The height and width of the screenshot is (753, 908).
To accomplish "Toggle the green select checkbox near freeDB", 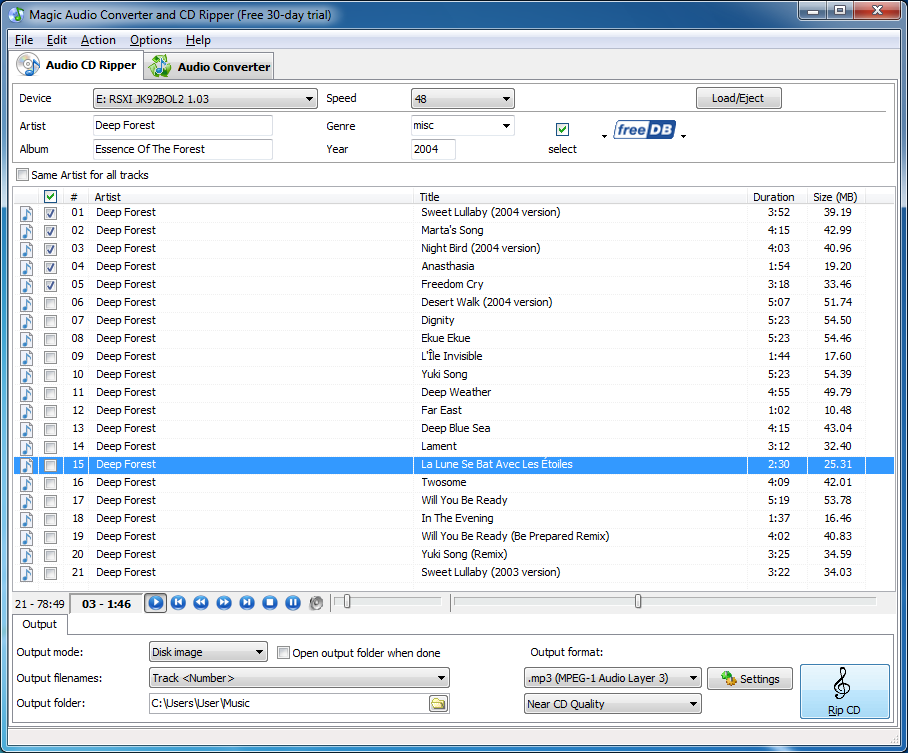I will pyautogui.click(x=562, y=129).
